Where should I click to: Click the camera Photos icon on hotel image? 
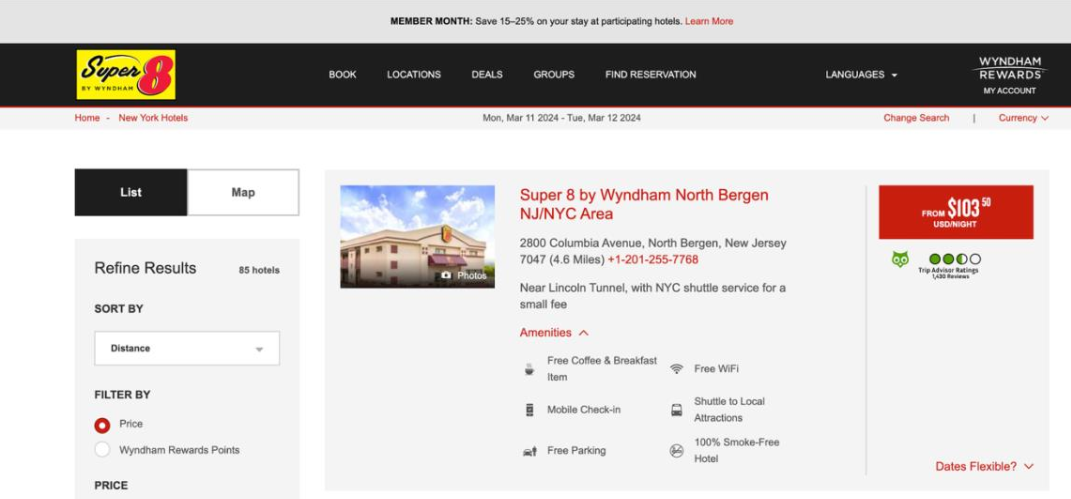click(446, 275)
